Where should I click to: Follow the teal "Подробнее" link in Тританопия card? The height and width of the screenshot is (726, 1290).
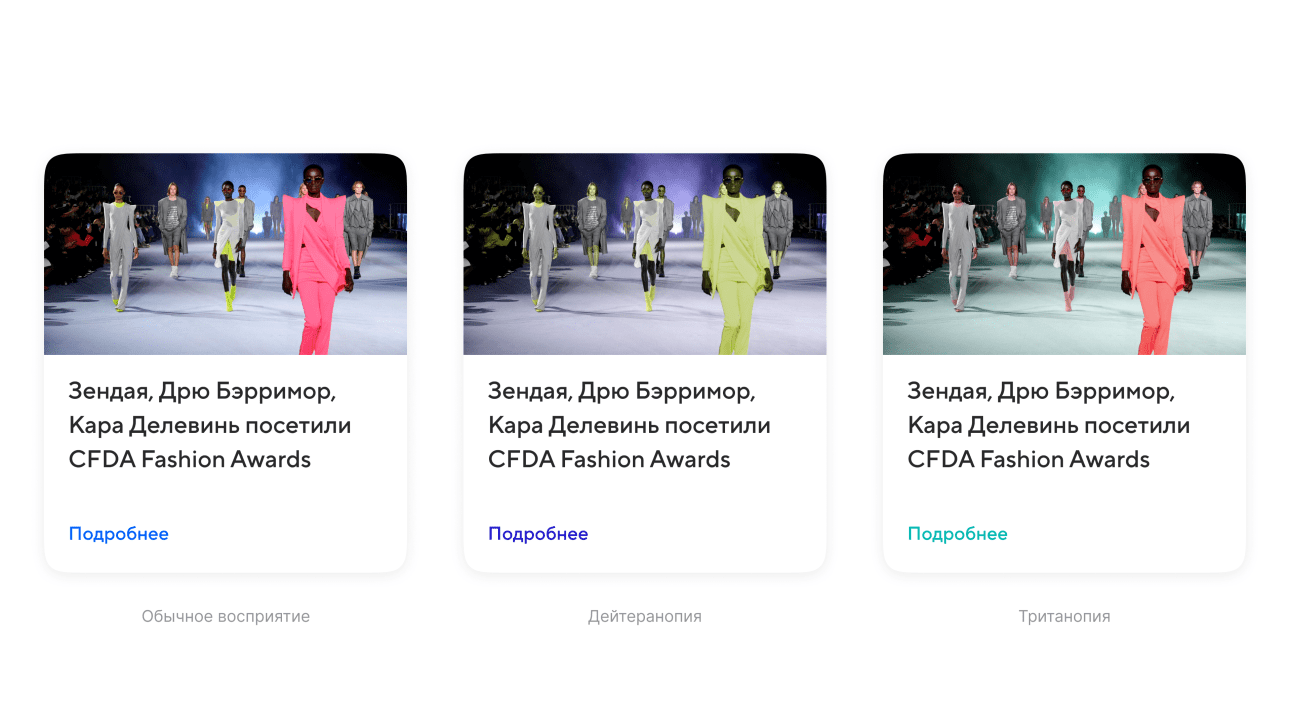click(x=957, y=534)
